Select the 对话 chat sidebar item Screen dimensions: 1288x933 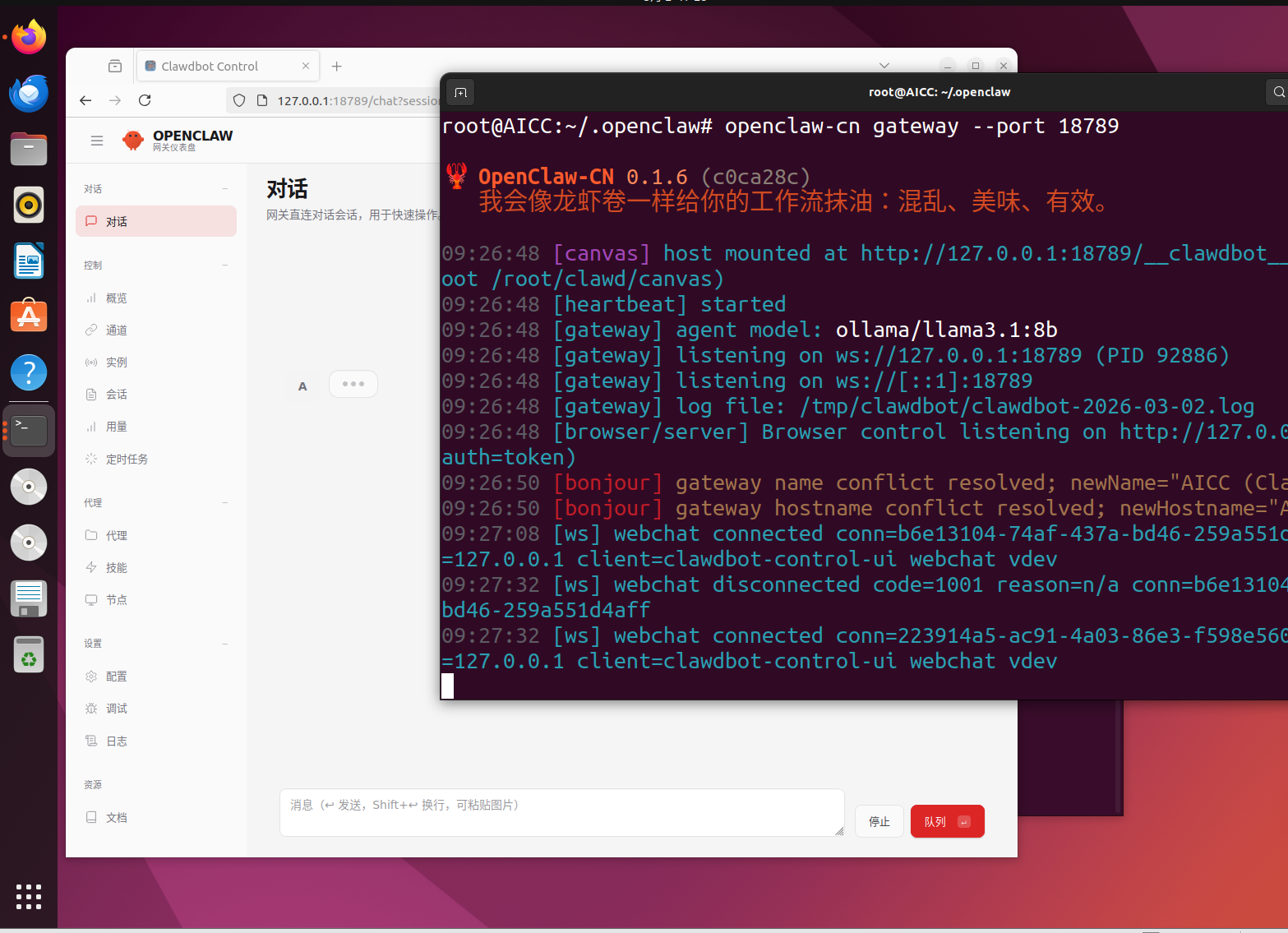tap(156, 221)
